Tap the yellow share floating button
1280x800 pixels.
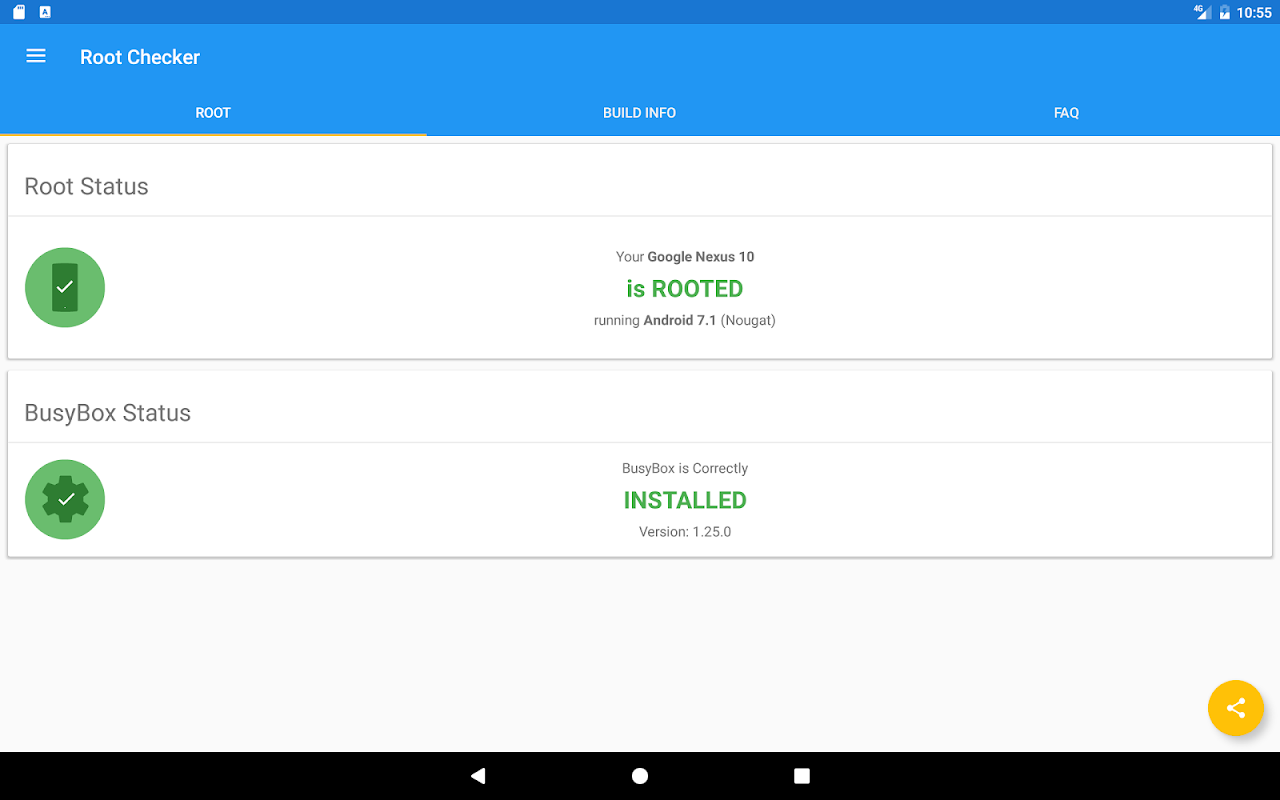1236,708
